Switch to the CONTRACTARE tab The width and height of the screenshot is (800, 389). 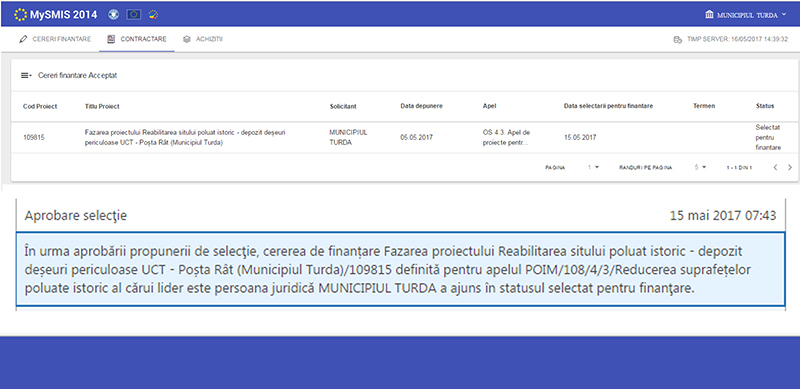137,39
